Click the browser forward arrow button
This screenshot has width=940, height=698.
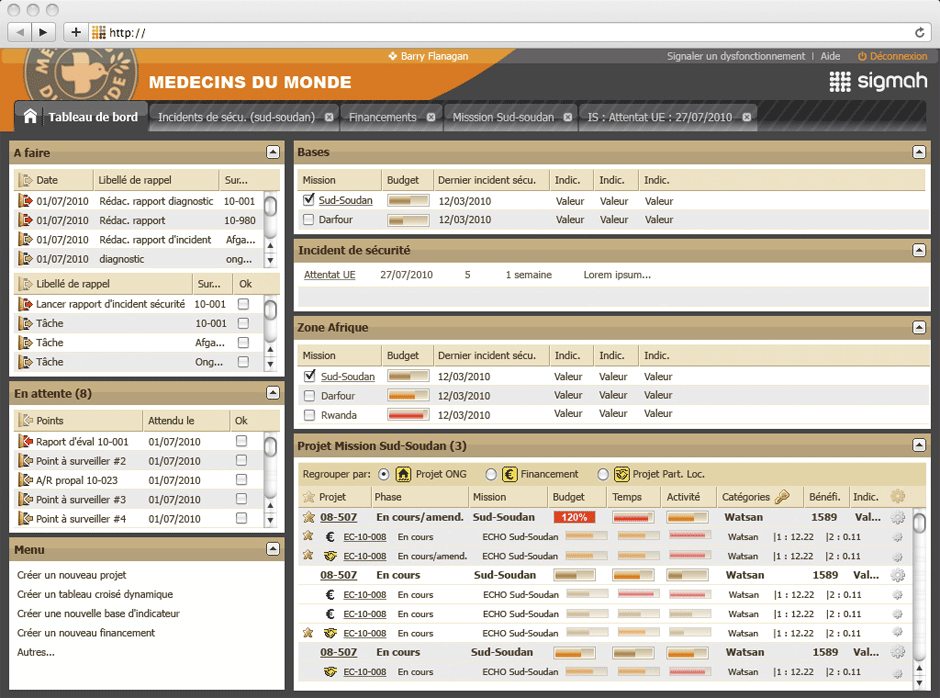(x=43, y=32)
